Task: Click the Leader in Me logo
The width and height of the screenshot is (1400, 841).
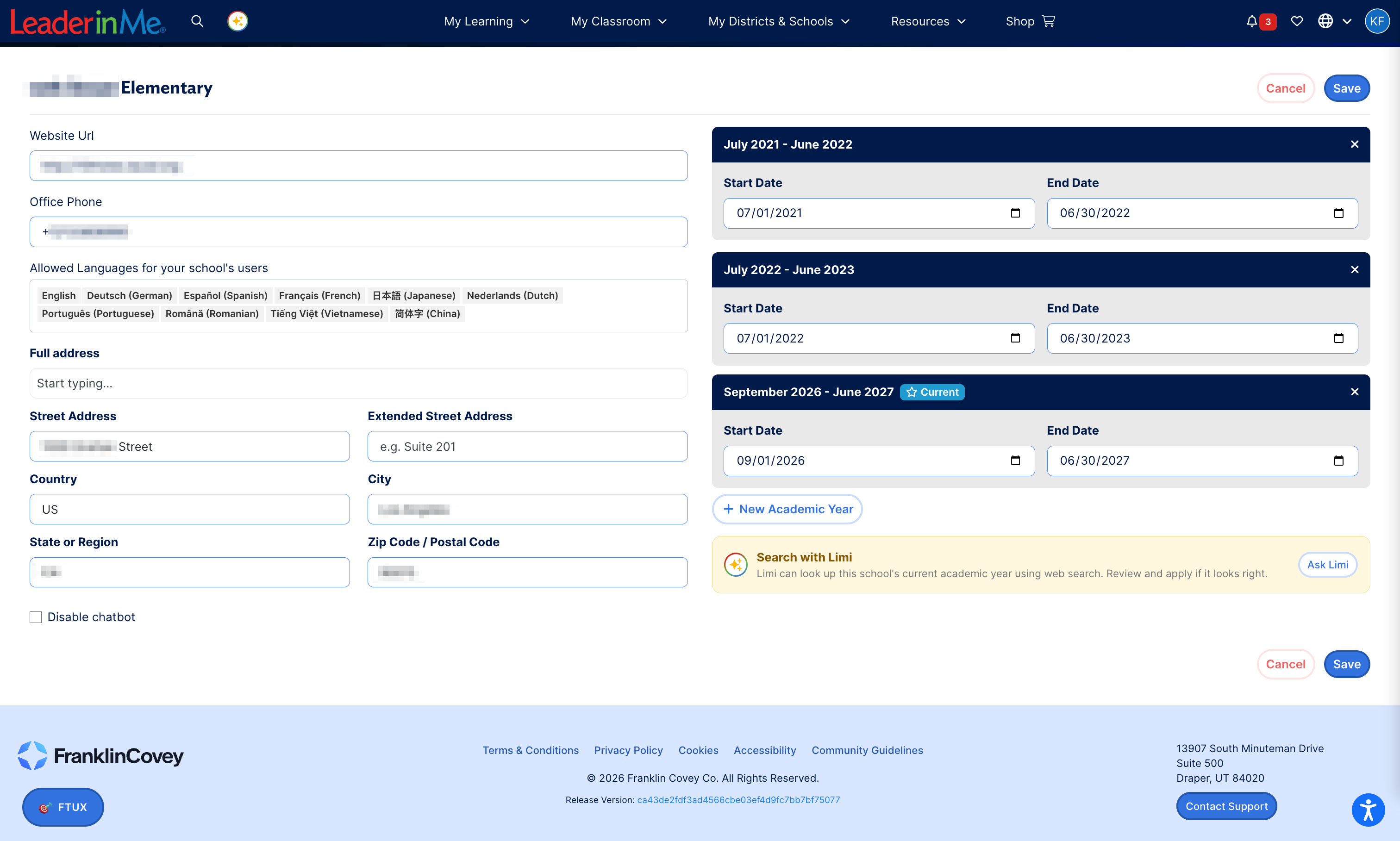Action: [88, 22]
